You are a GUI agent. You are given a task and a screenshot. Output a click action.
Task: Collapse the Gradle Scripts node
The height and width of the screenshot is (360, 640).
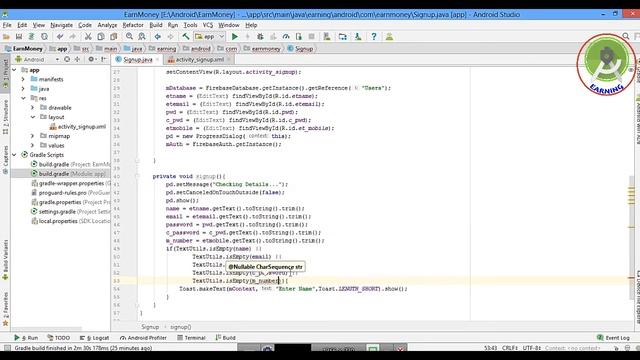click(14, 155)
